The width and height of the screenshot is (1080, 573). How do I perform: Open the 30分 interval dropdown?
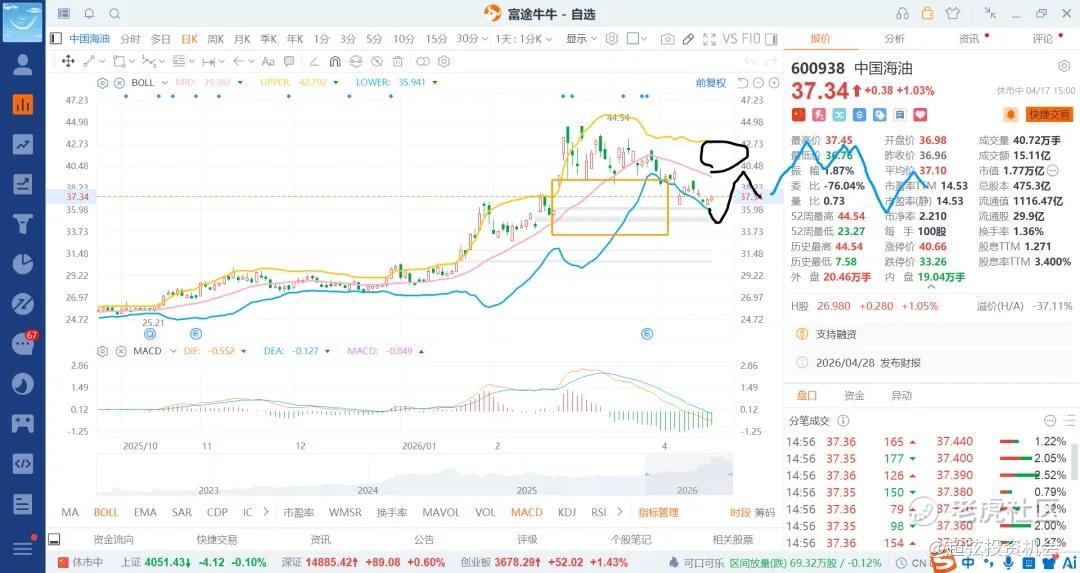pyautogui.click(x=472, y=39)
